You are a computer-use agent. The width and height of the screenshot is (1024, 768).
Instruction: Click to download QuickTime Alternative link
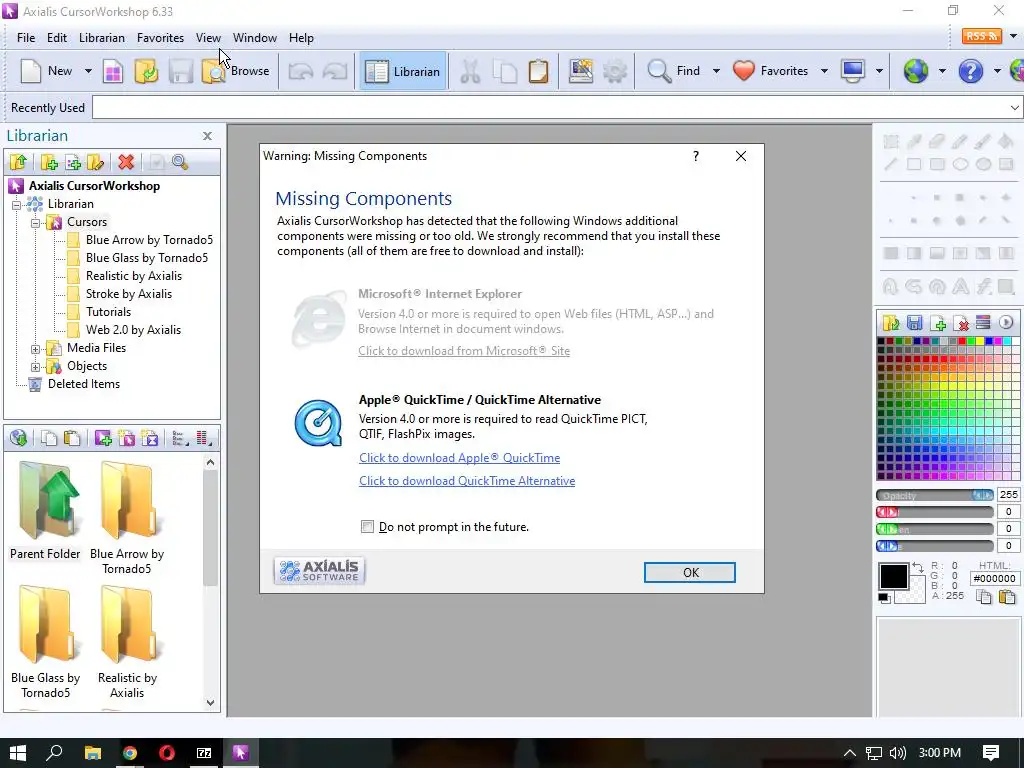click(x=467, y=481)
